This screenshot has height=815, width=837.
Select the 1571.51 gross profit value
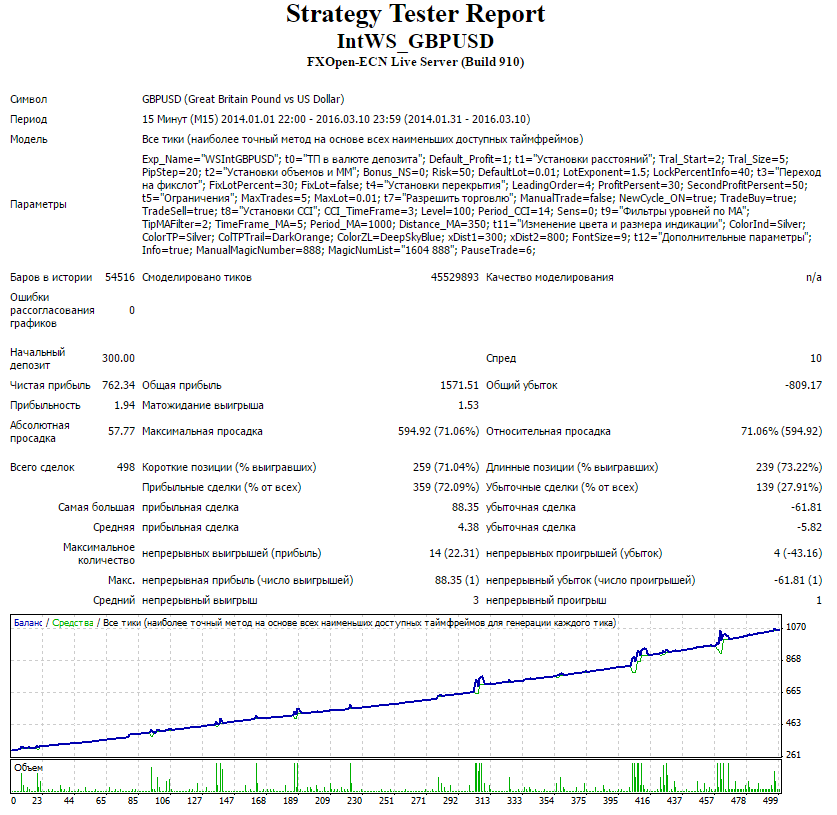coord(459,385)
